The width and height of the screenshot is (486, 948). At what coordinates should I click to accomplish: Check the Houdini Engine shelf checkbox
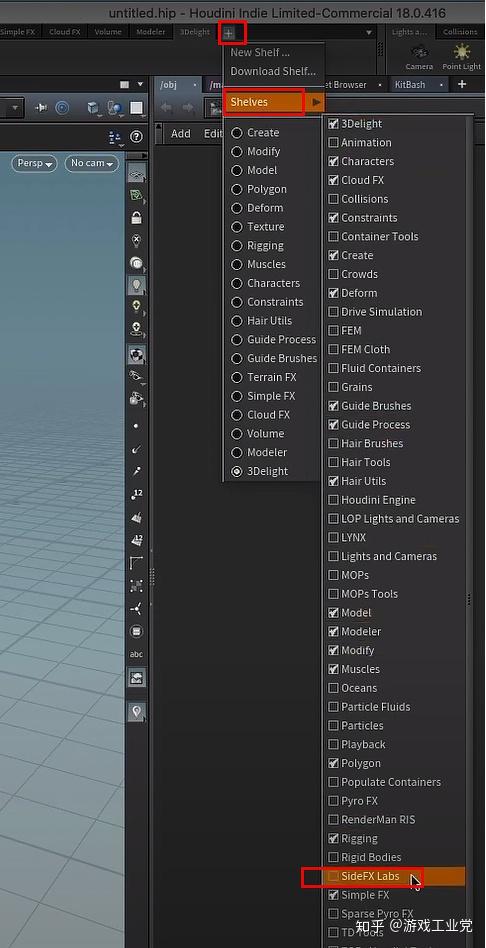pyautogui.click(x=333, y=500)
